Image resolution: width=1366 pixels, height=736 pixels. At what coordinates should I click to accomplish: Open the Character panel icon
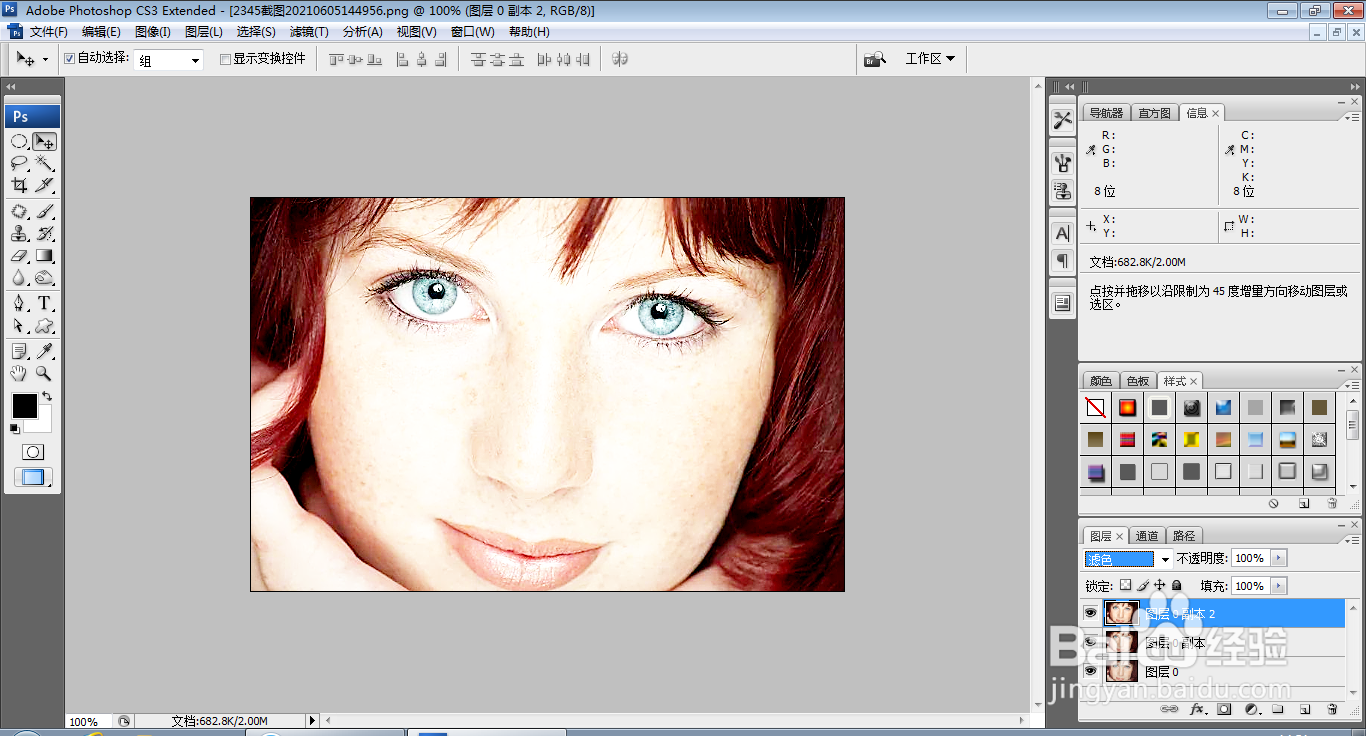click(1062, 233)
